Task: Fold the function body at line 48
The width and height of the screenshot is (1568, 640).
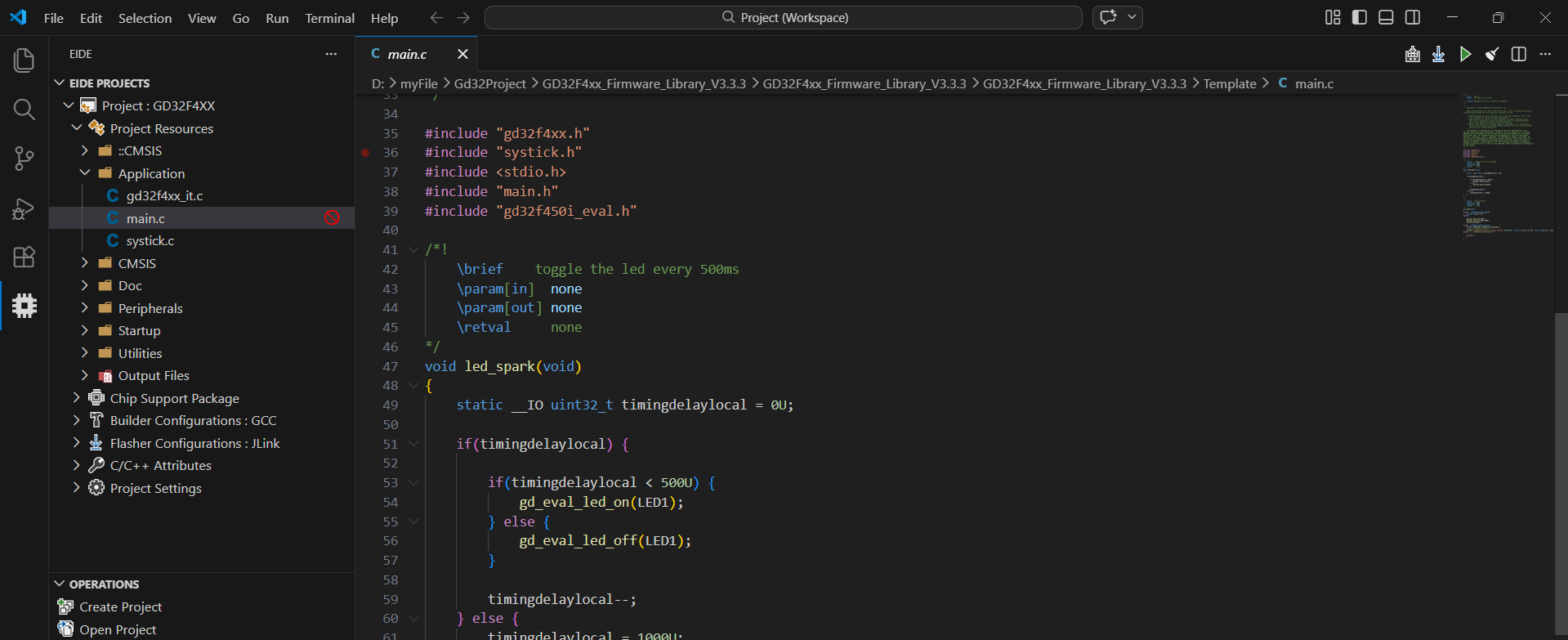Action: coord(413,385)
